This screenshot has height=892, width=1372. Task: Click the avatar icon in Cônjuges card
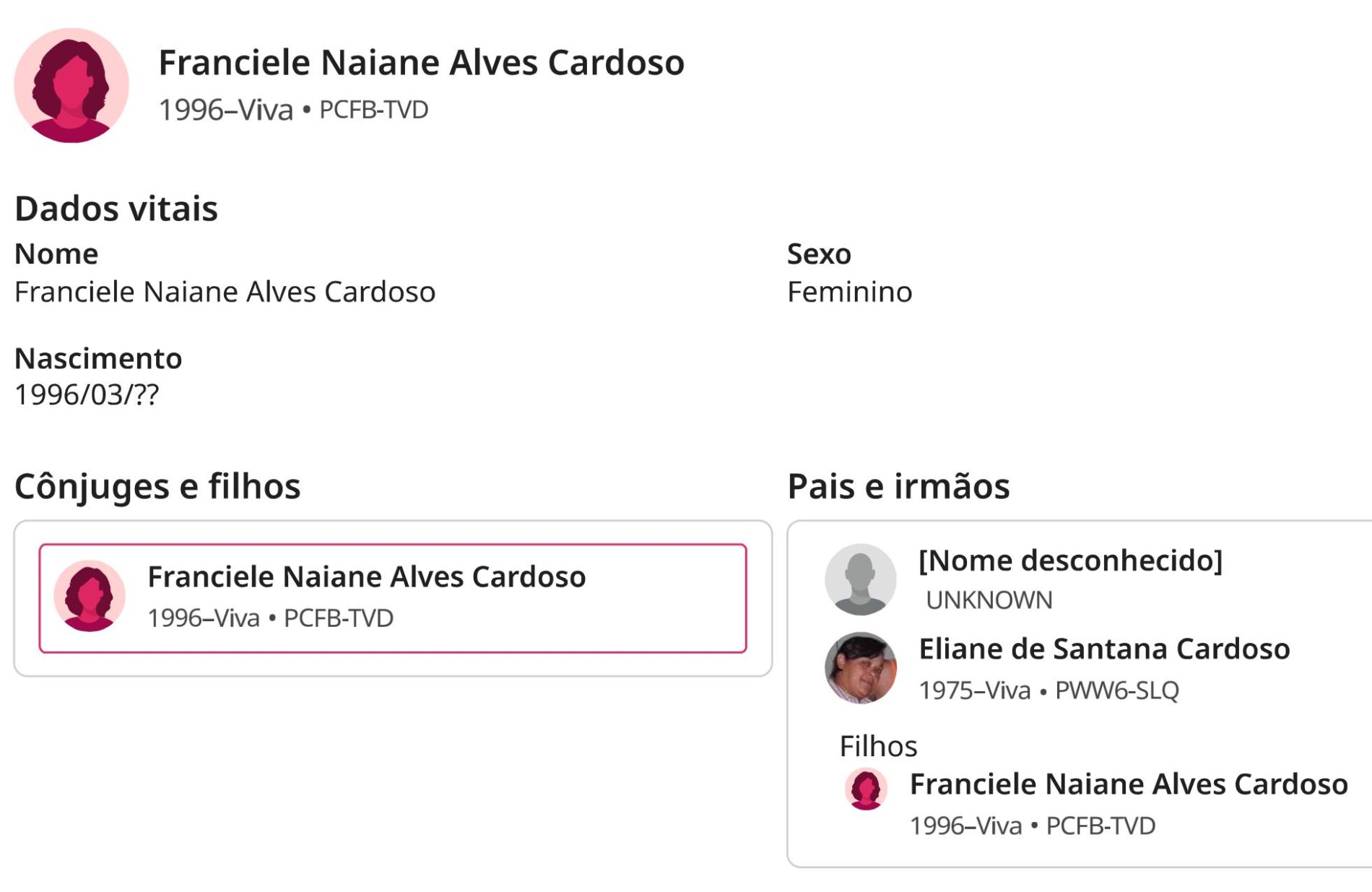coord(90,596)
